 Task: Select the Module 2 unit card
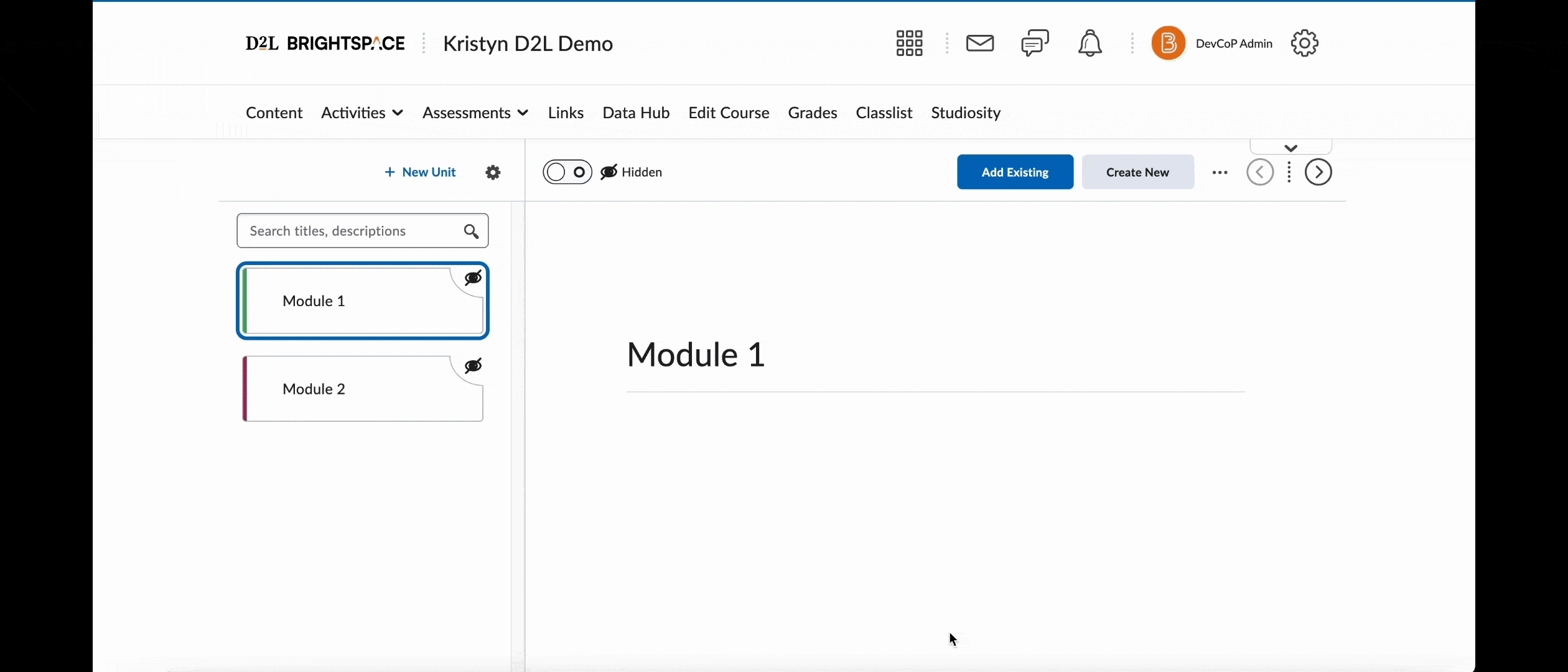tap(362, 389)
